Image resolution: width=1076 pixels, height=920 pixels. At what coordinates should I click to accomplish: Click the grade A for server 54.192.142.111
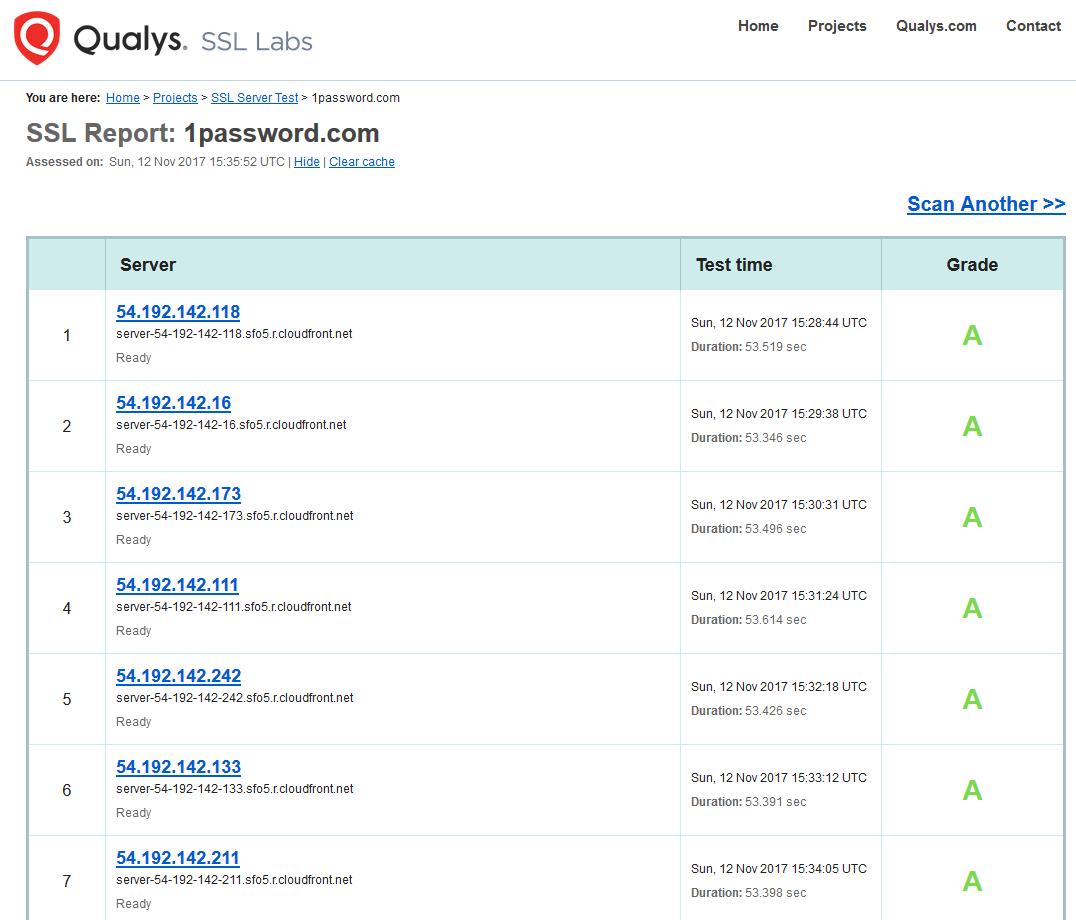tap(972, 609)
